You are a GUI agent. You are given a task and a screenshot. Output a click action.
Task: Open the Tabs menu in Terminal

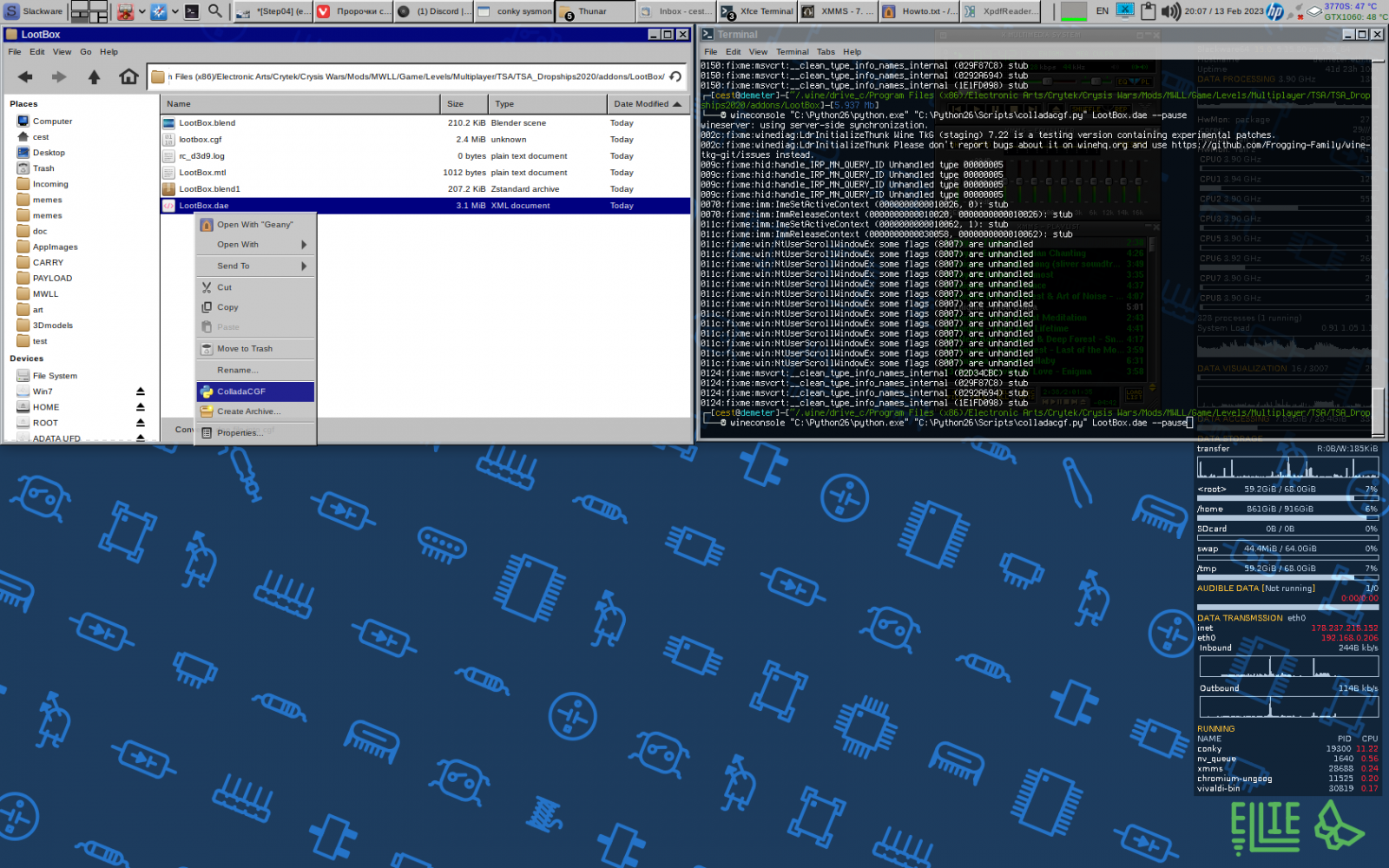pos(826,52)
